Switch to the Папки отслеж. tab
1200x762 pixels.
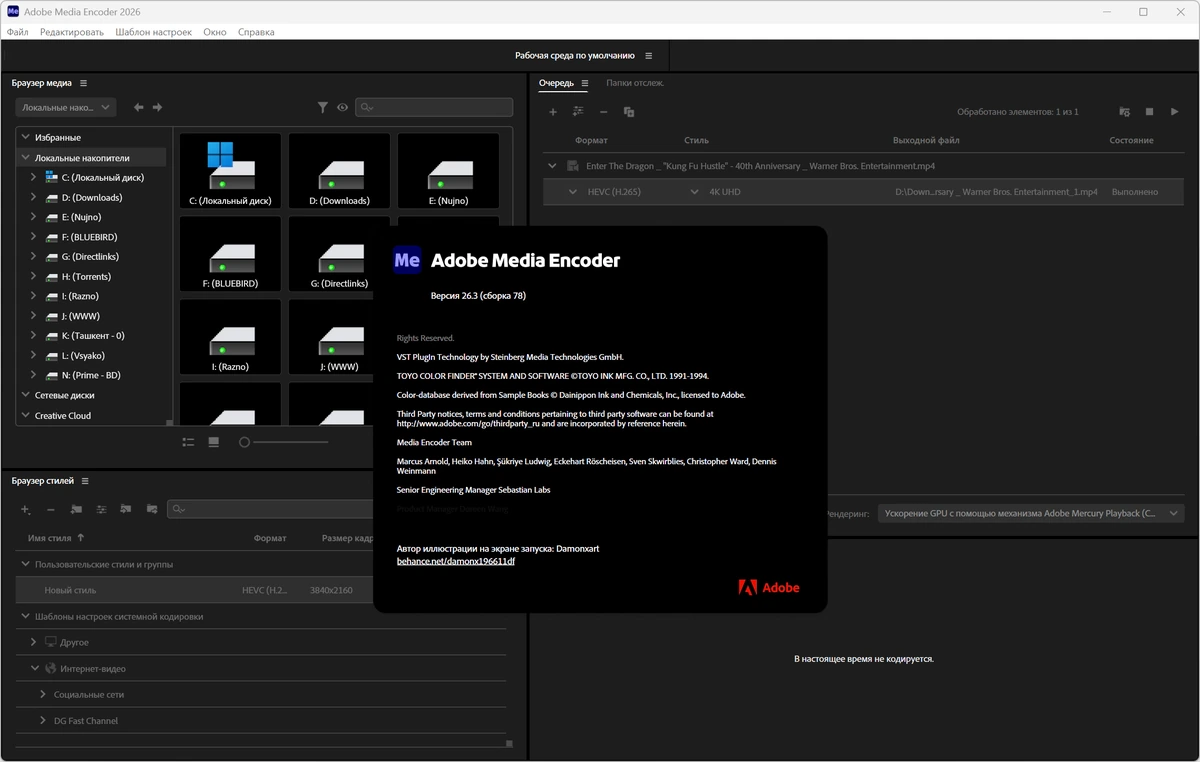tap(635, 83)
